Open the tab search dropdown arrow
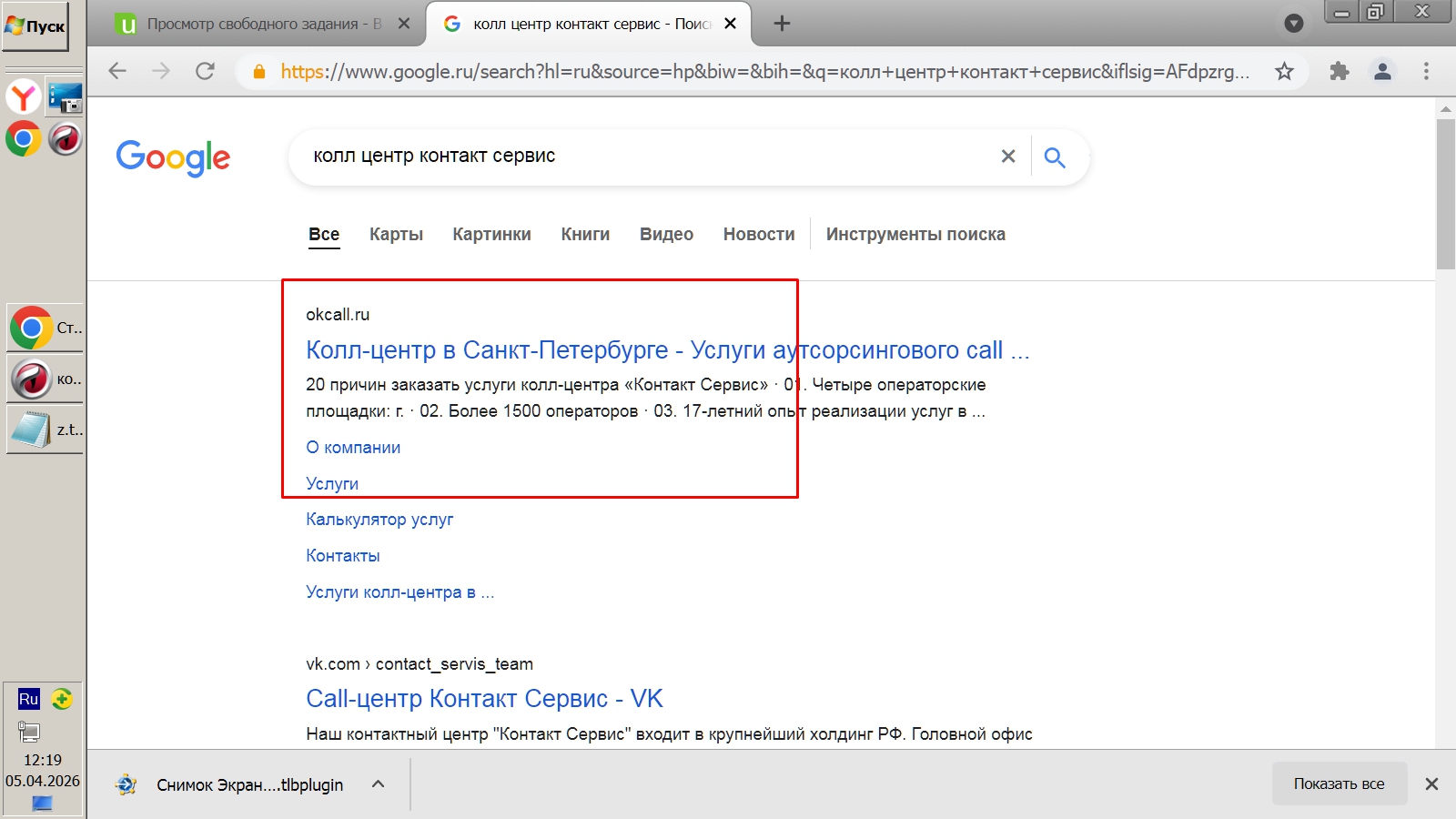 point(1293,24)
